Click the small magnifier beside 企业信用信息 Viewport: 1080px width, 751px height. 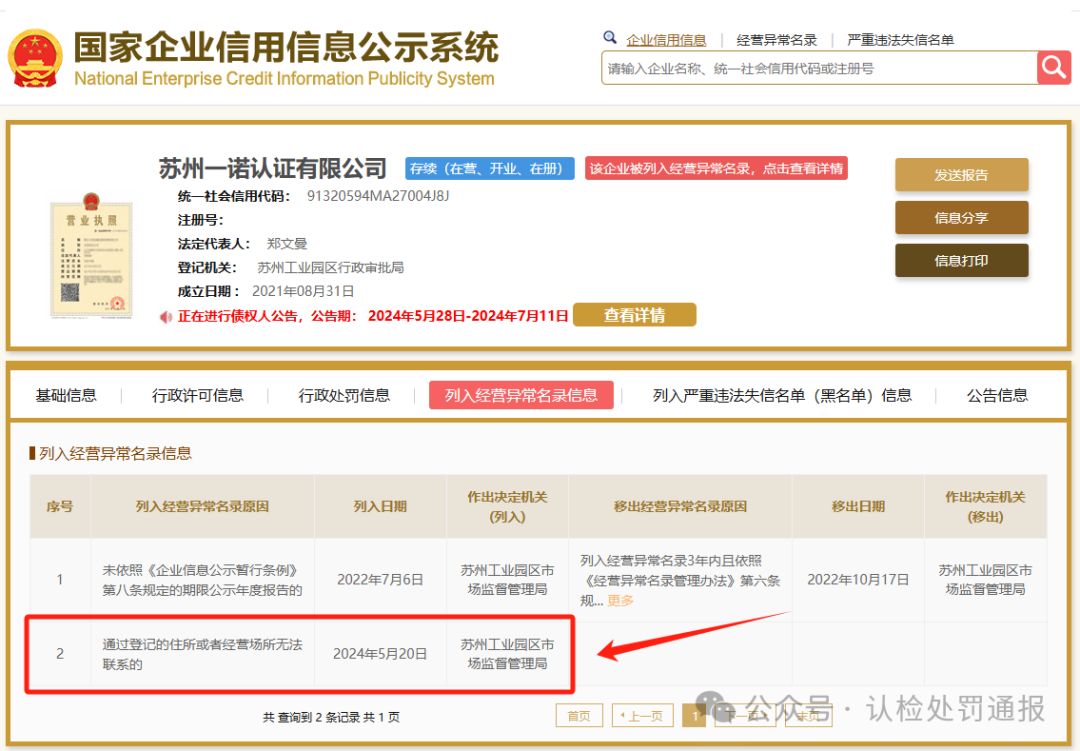click(610, 37)
